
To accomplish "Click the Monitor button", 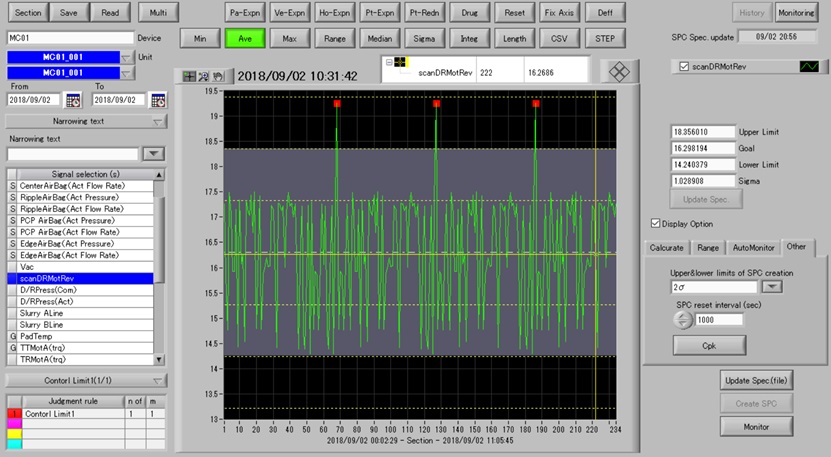I will 756,427.
